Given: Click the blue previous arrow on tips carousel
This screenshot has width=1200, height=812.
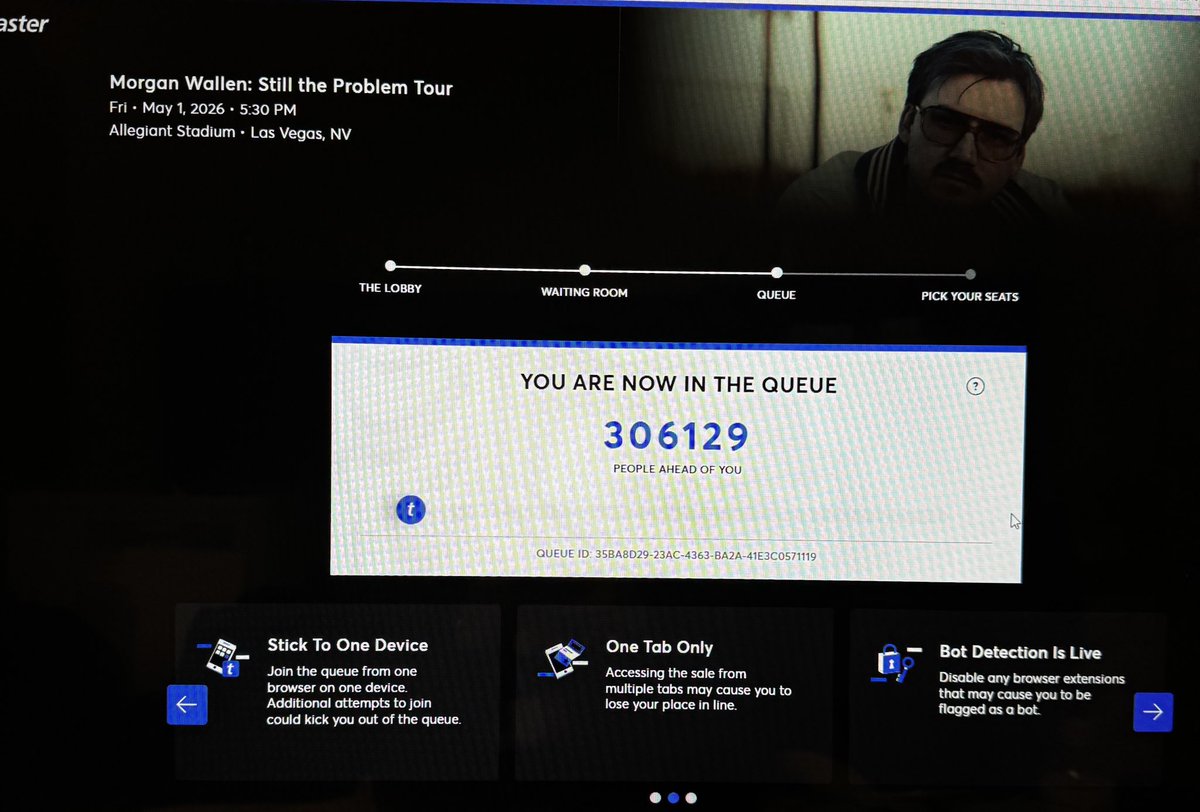Looking at the screenshot, I should pos(187,705).
